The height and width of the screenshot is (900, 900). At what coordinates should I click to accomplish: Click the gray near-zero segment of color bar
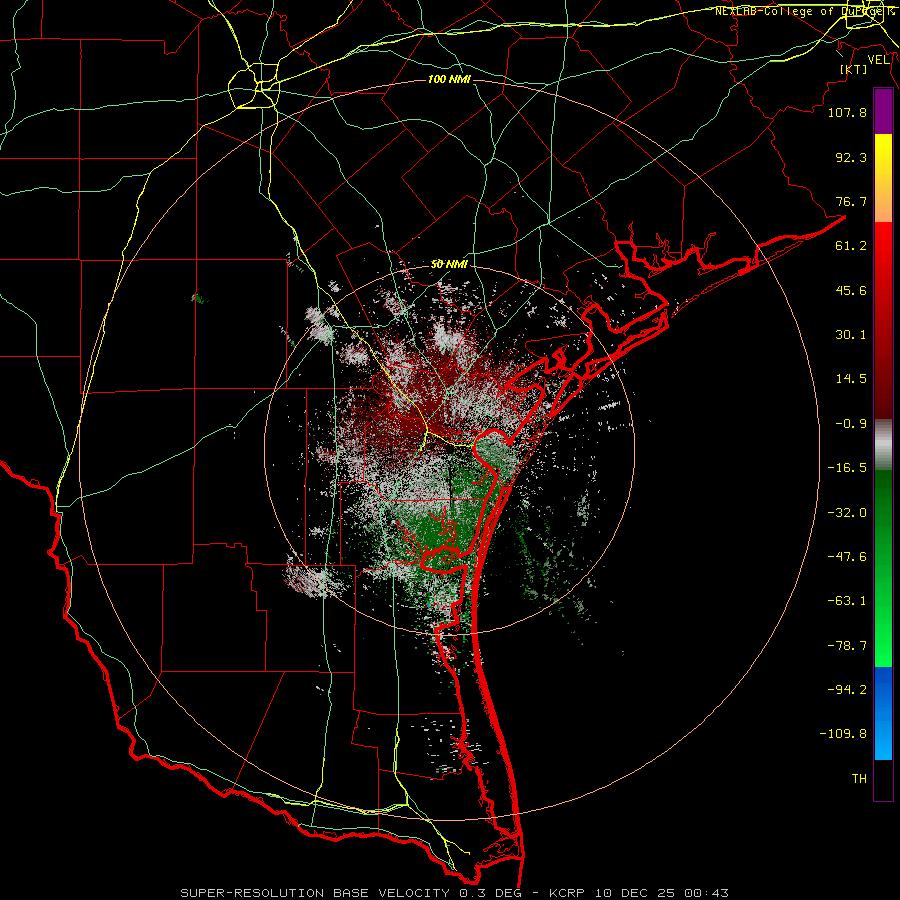pos(883,444)
